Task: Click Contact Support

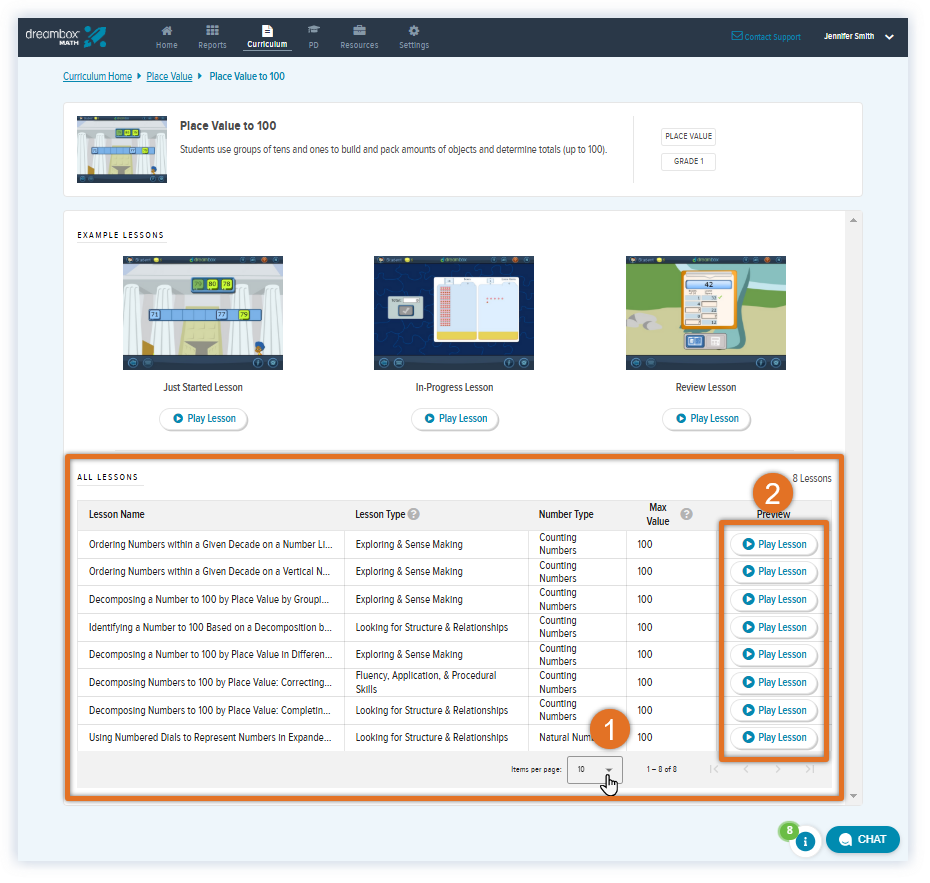Action: 766,36
